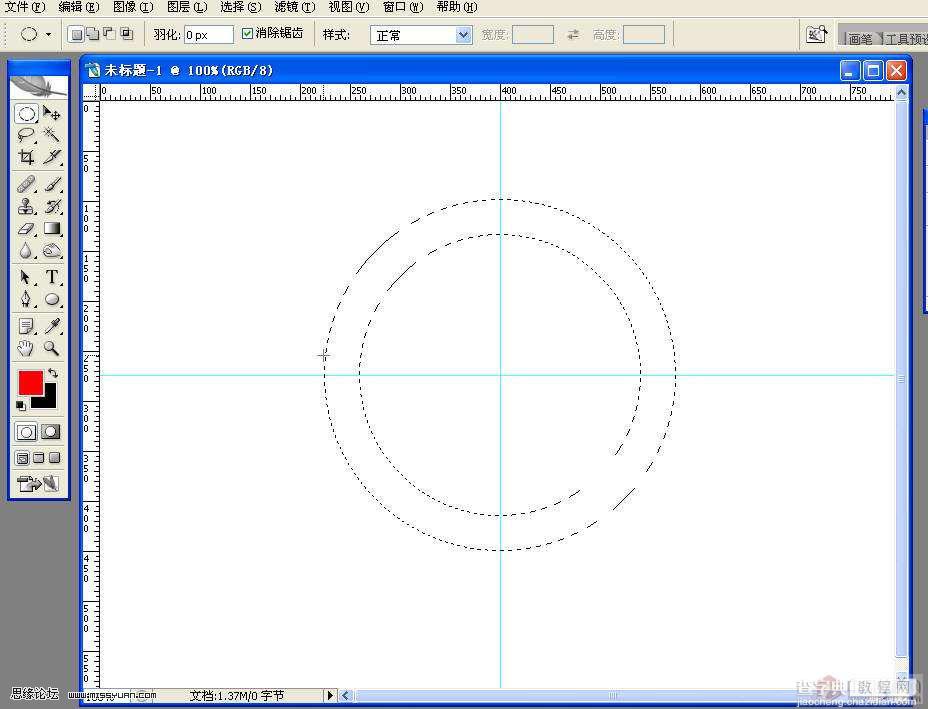
Task: Click the ruler origin corner box
Action: coord(91,92)
